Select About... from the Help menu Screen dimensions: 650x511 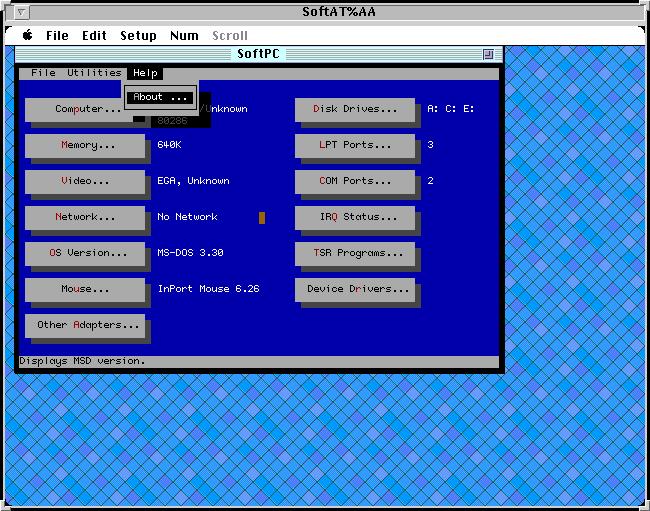coord(161,97)
